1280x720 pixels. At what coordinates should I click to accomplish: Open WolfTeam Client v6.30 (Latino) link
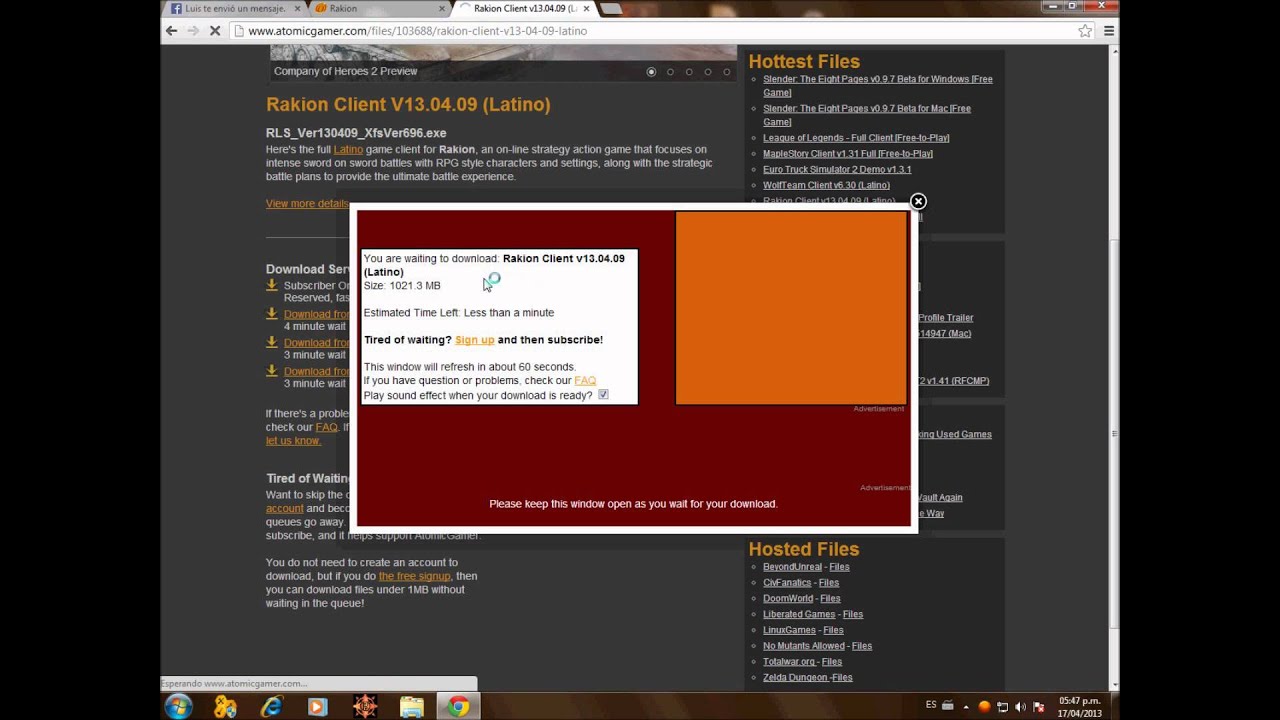826,186
